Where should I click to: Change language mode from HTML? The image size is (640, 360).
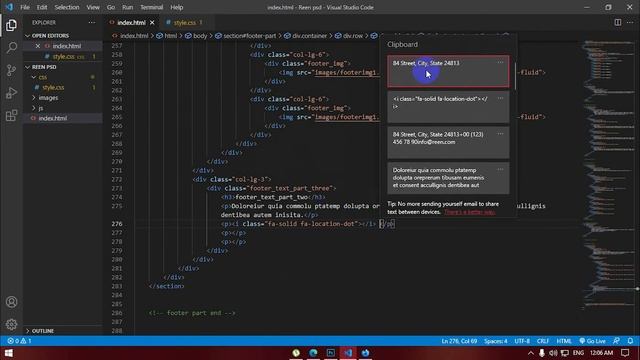click(564, 341)
